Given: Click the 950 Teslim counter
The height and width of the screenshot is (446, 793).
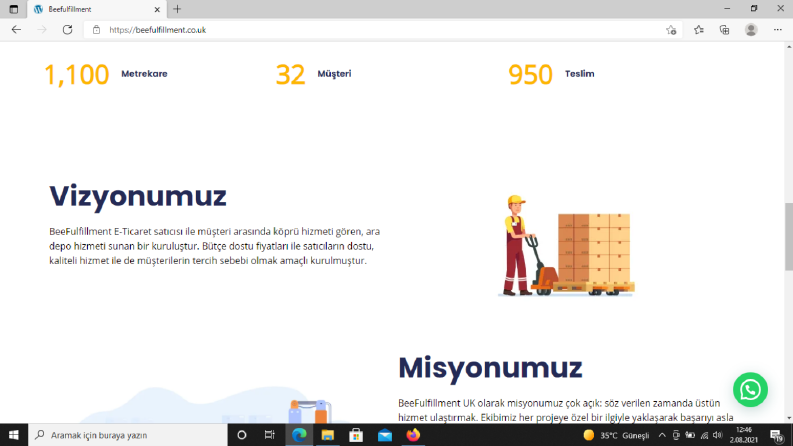Looking at the screenshot, I should [x=551, y=74].
